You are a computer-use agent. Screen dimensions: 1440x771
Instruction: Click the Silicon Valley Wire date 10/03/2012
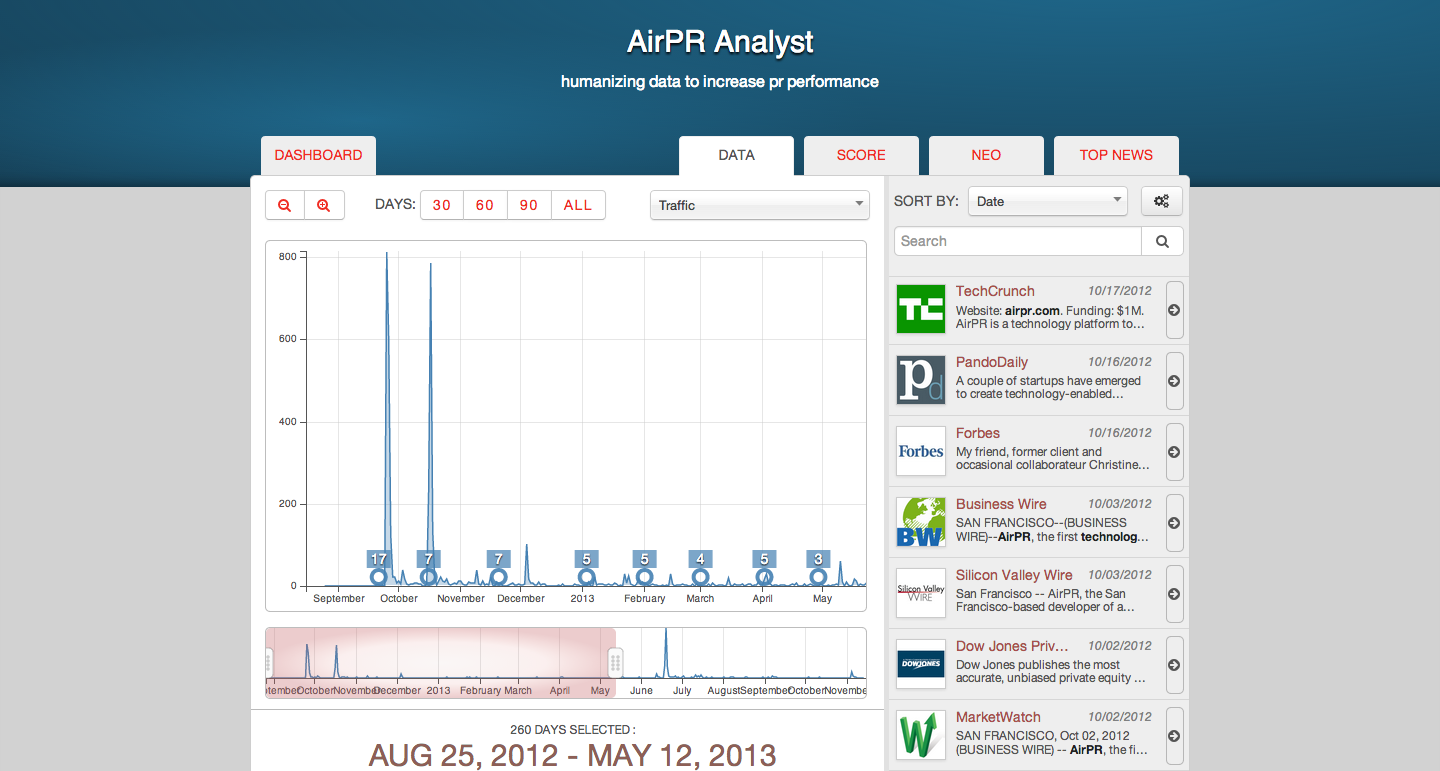click(1120, 575)
